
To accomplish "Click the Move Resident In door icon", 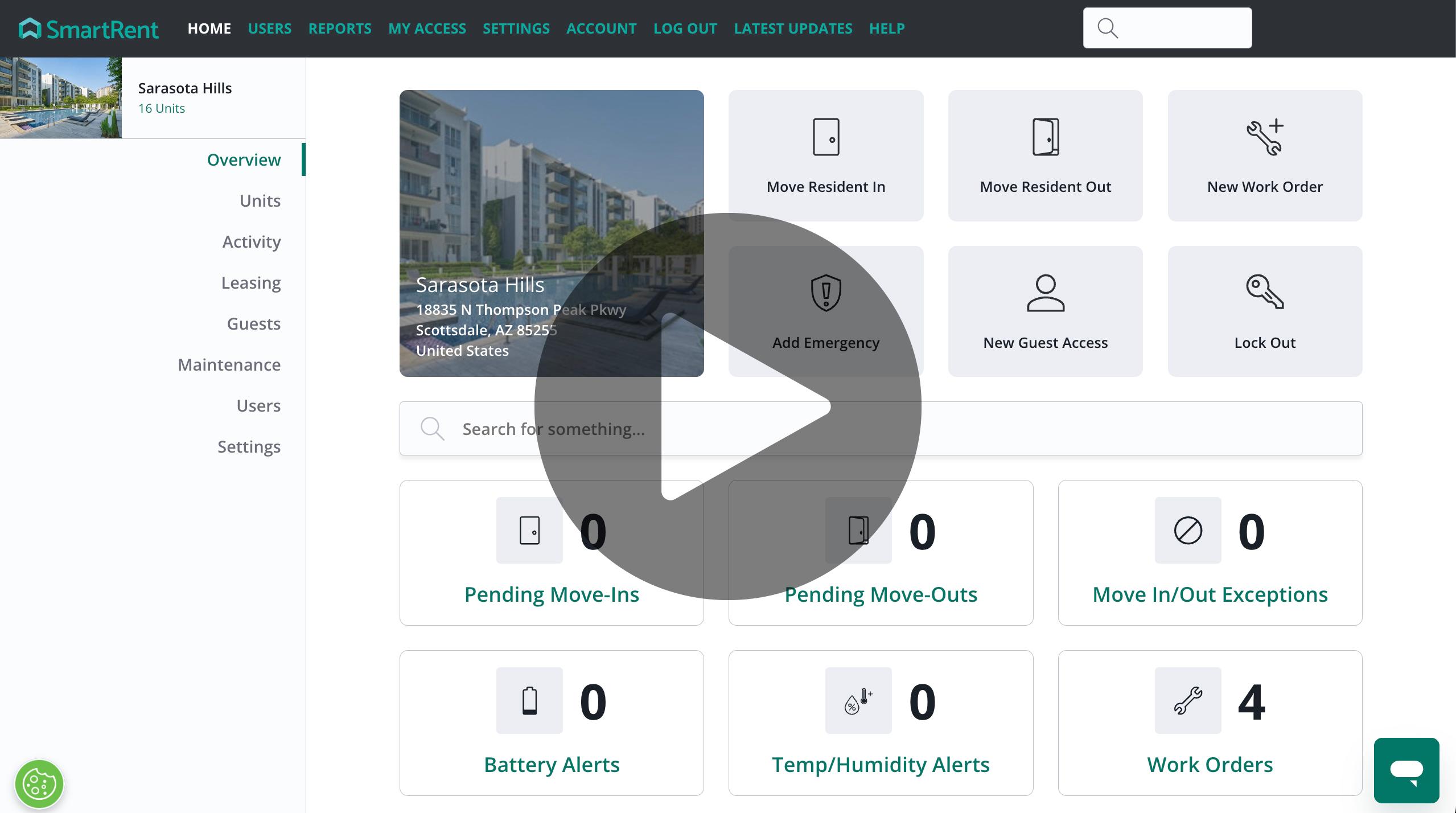I will point(825,137).
